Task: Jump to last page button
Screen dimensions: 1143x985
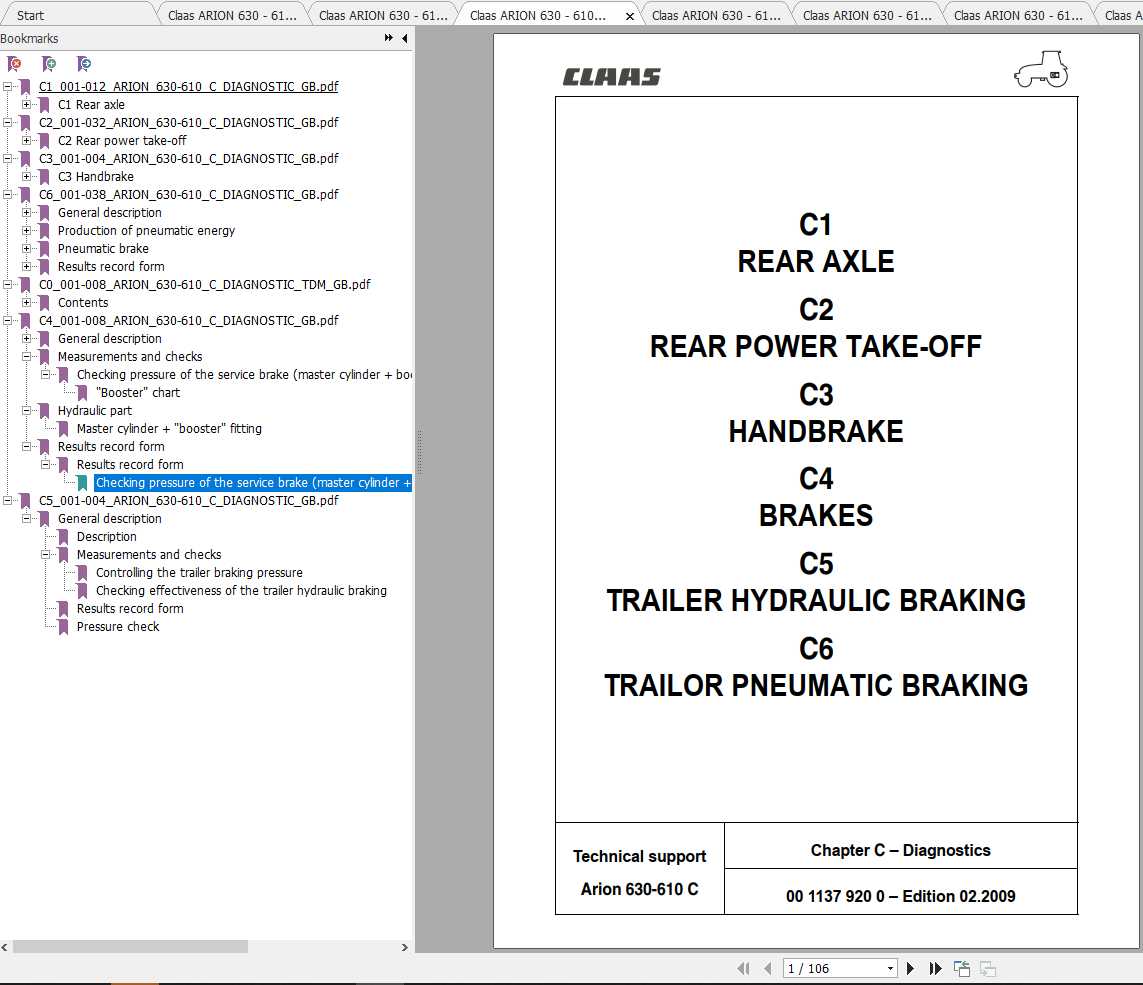Action: [x=935, y=968]
